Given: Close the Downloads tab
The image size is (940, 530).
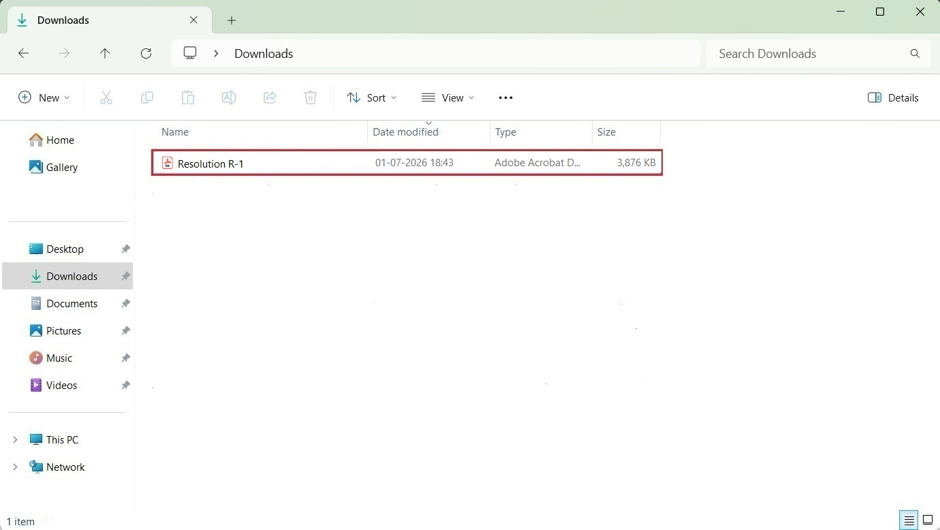Looking at the screenshot, I should pyautogui.click(x=194, y=20).
